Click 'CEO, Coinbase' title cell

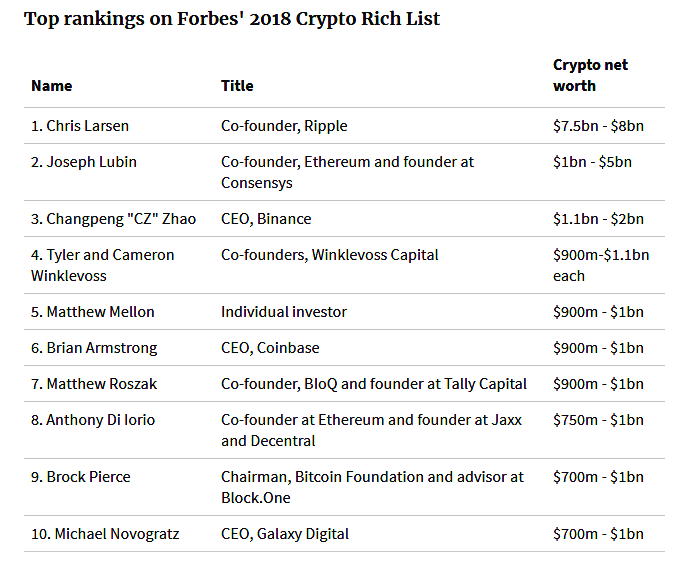[x=272, y=348]
